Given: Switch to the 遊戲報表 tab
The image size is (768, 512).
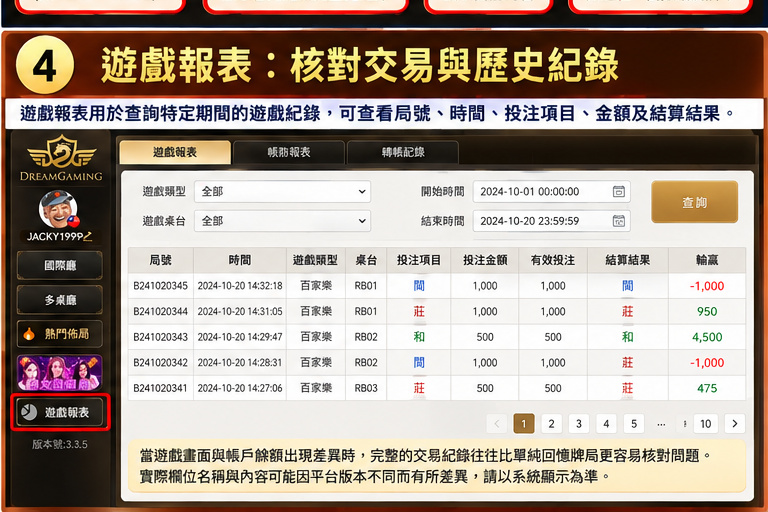Looking at the screenshot, I should [x=175, y=152].
